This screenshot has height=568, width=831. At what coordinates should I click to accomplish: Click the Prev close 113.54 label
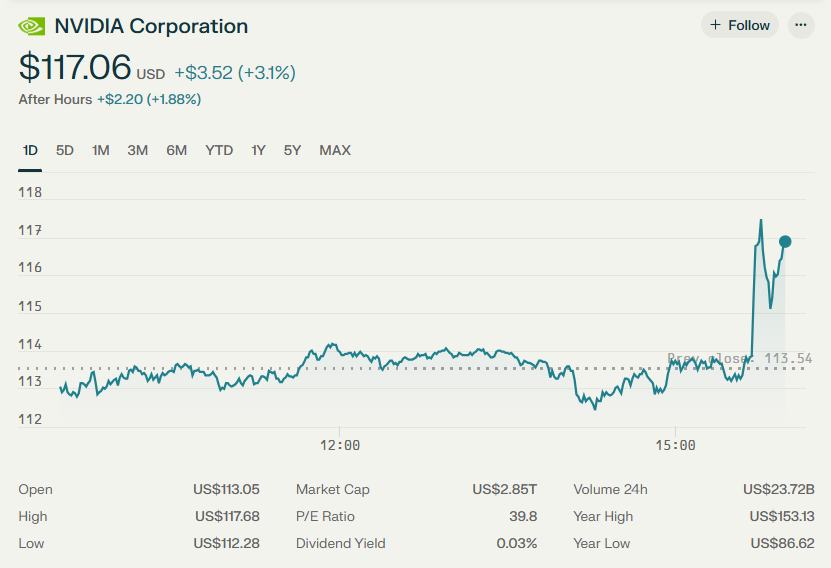pos(740,359)
